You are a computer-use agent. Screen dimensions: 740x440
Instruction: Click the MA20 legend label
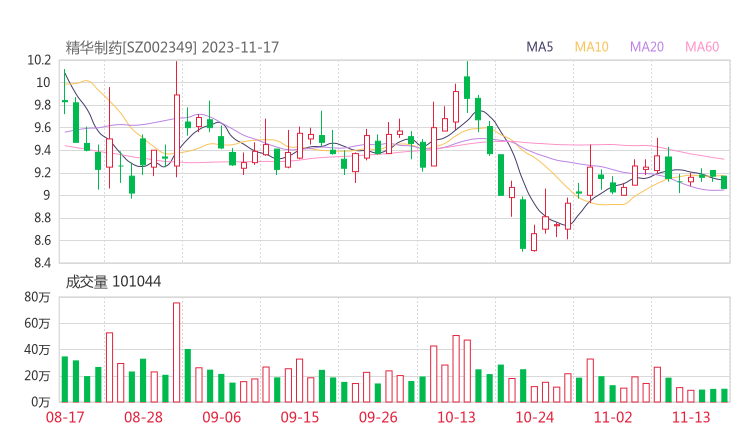[x=647, y=47]
